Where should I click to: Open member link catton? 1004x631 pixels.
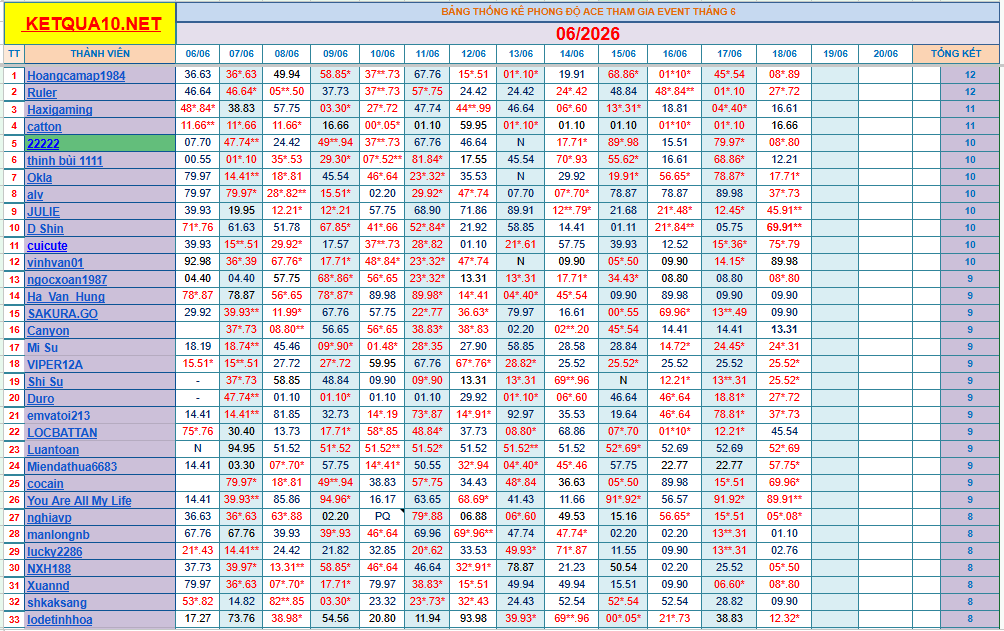44,127
